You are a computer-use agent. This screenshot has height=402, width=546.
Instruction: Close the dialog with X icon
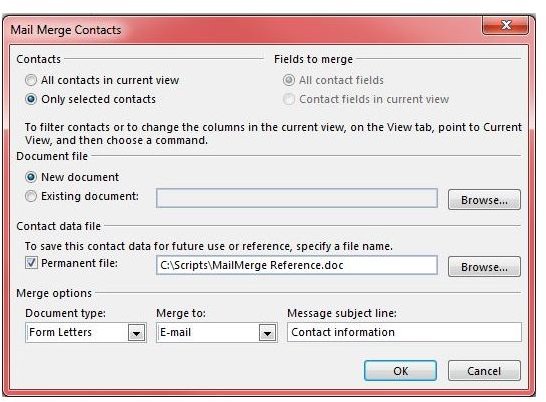coord(505,25)
